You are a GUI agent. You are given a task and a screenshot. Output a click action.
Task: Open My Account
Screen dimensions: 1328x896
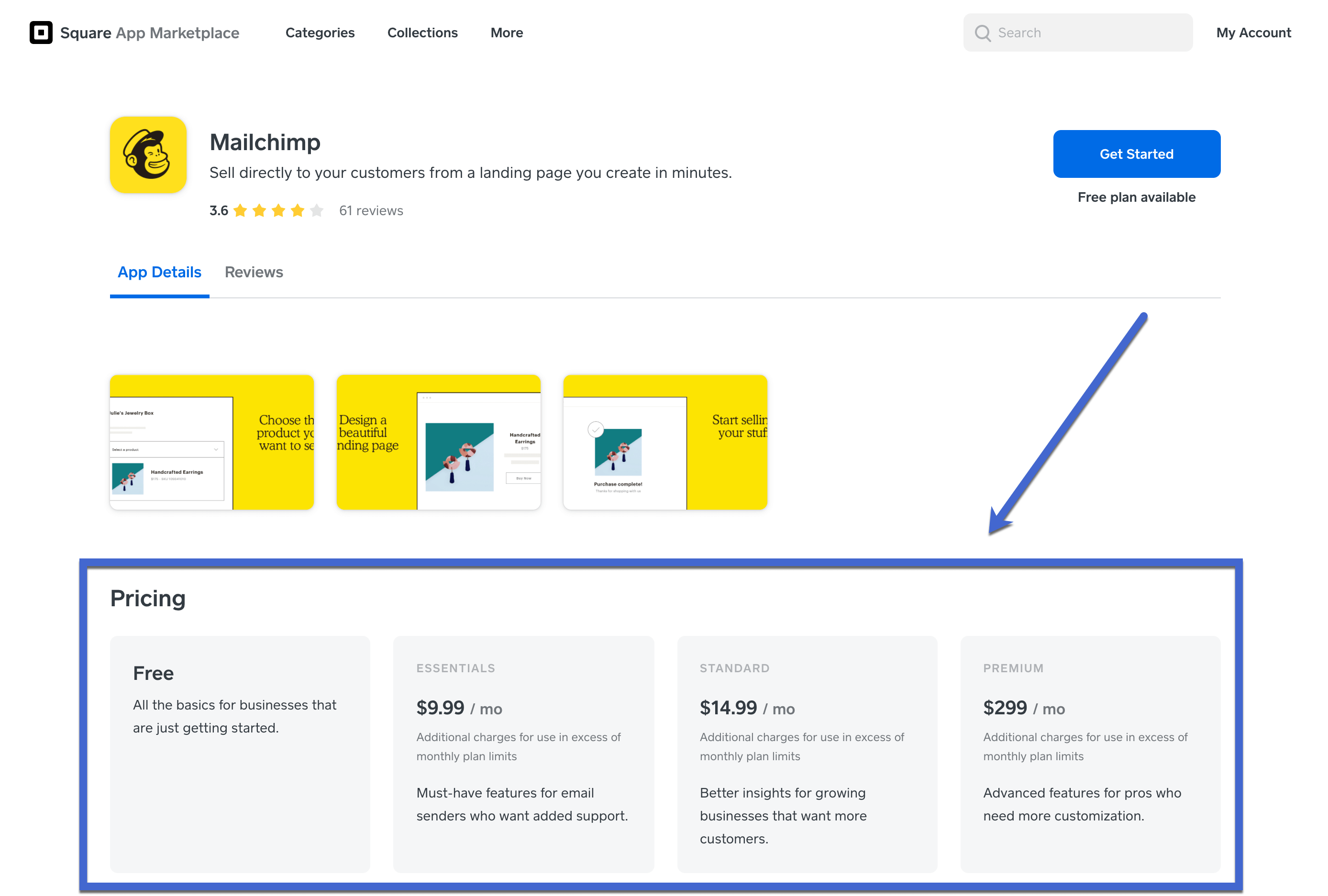click(x=1253, y=33)
